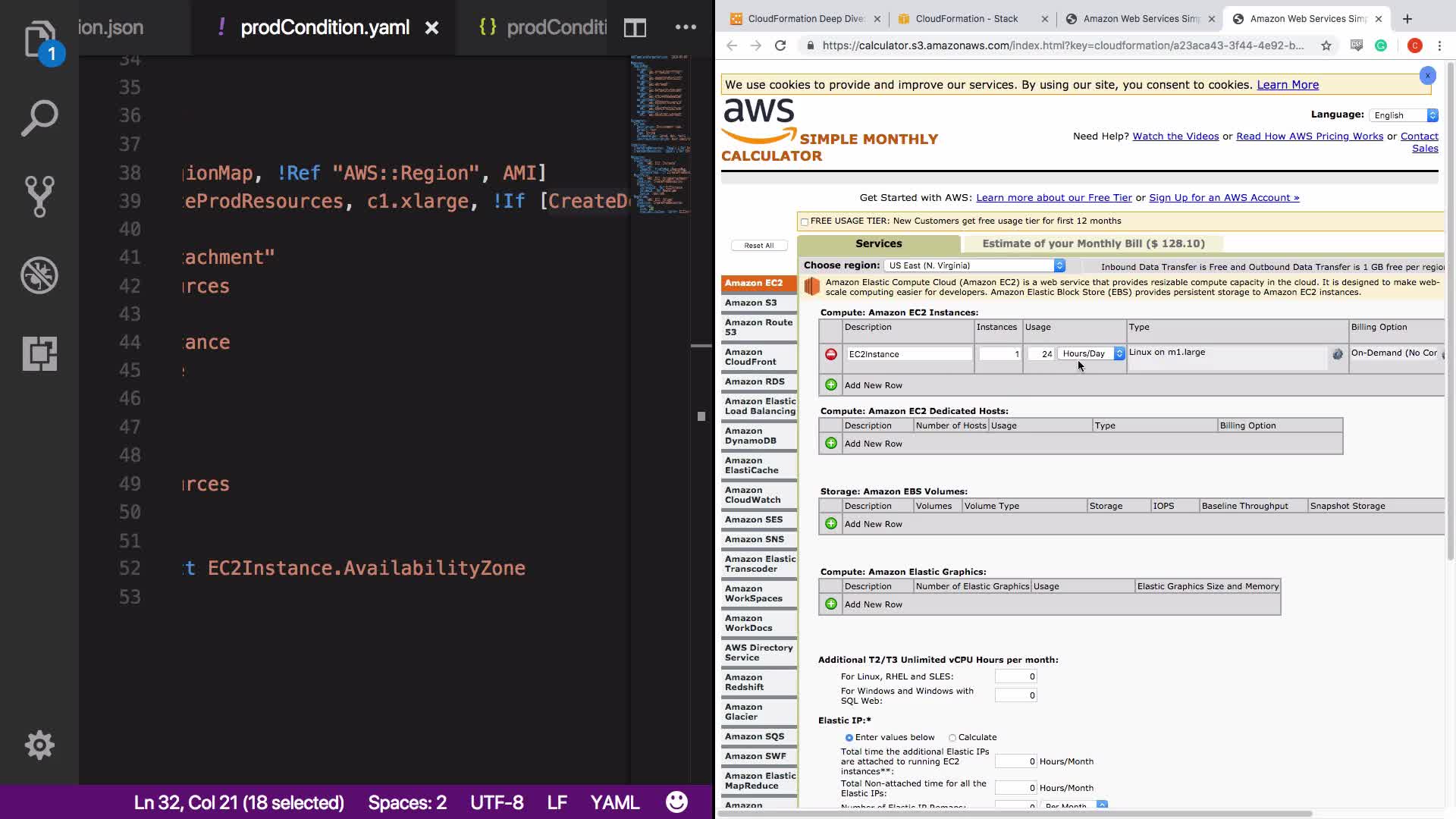Switch to Estimate of your Monthly Bill tab
The width and height of the screenshot is (1456, 819).
pyautogui.click(x=1093, y=243)
